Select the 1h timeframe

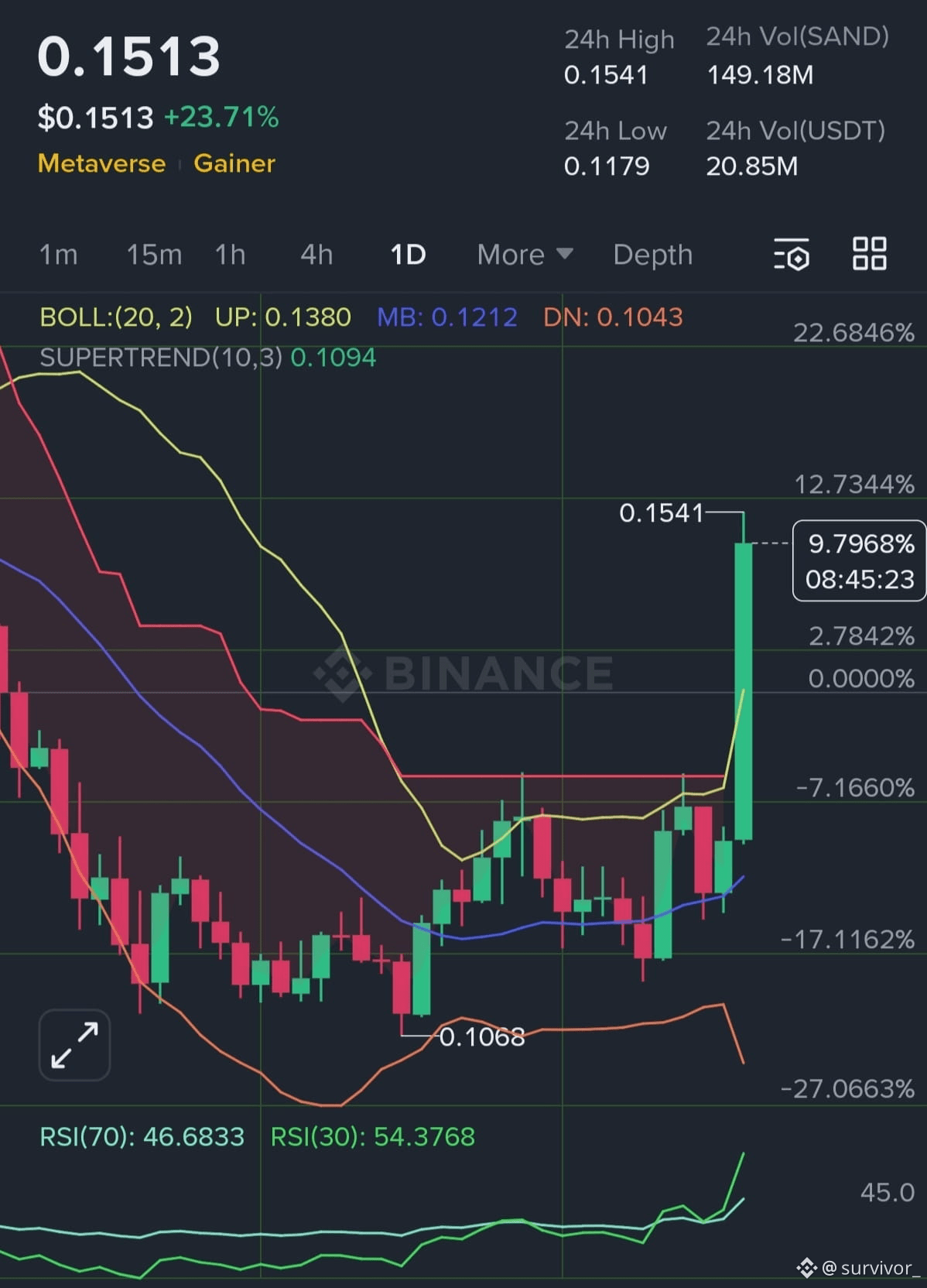point(230,255)
